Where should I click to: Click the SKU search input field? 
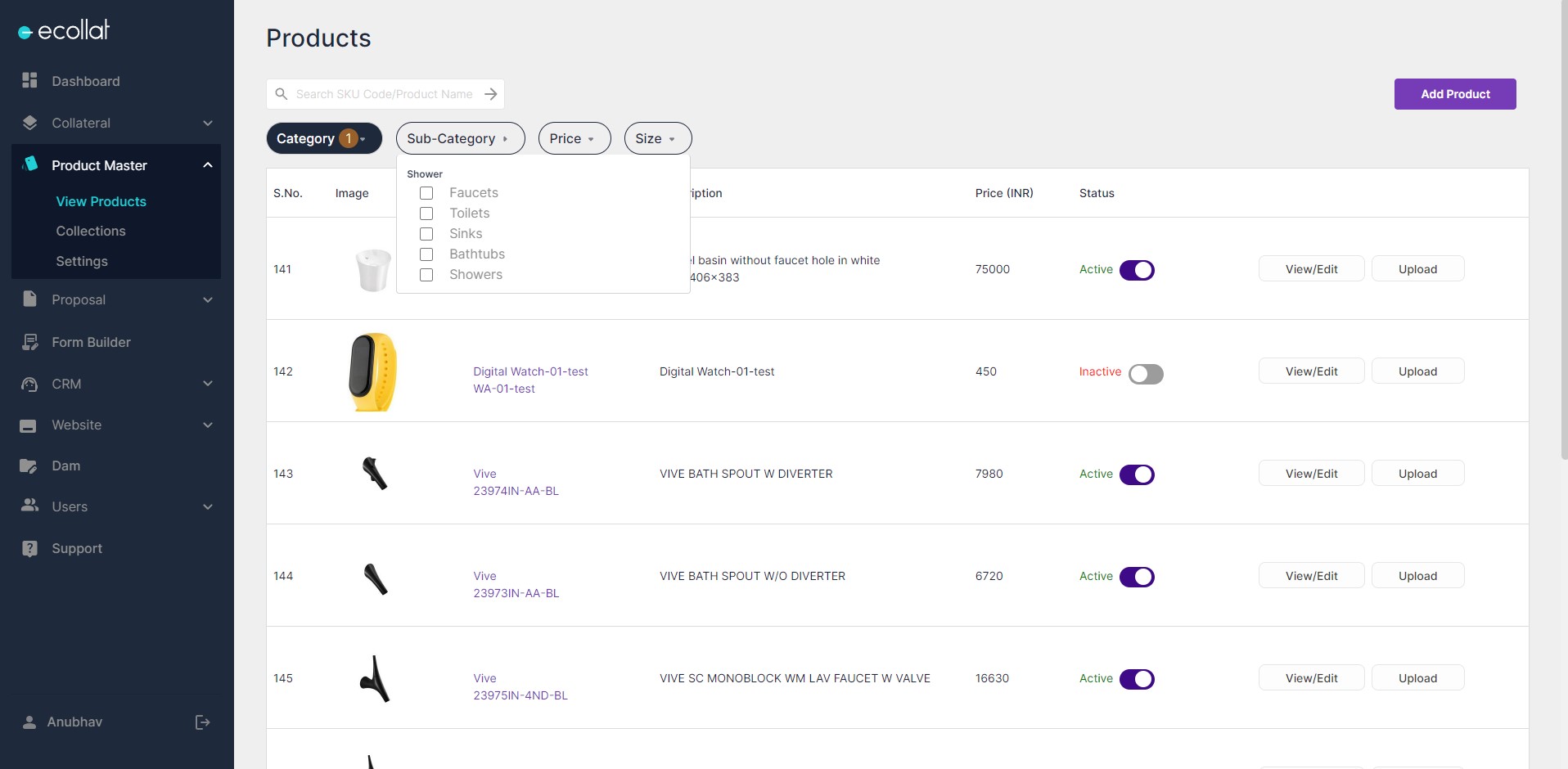[x=383, y=94]
